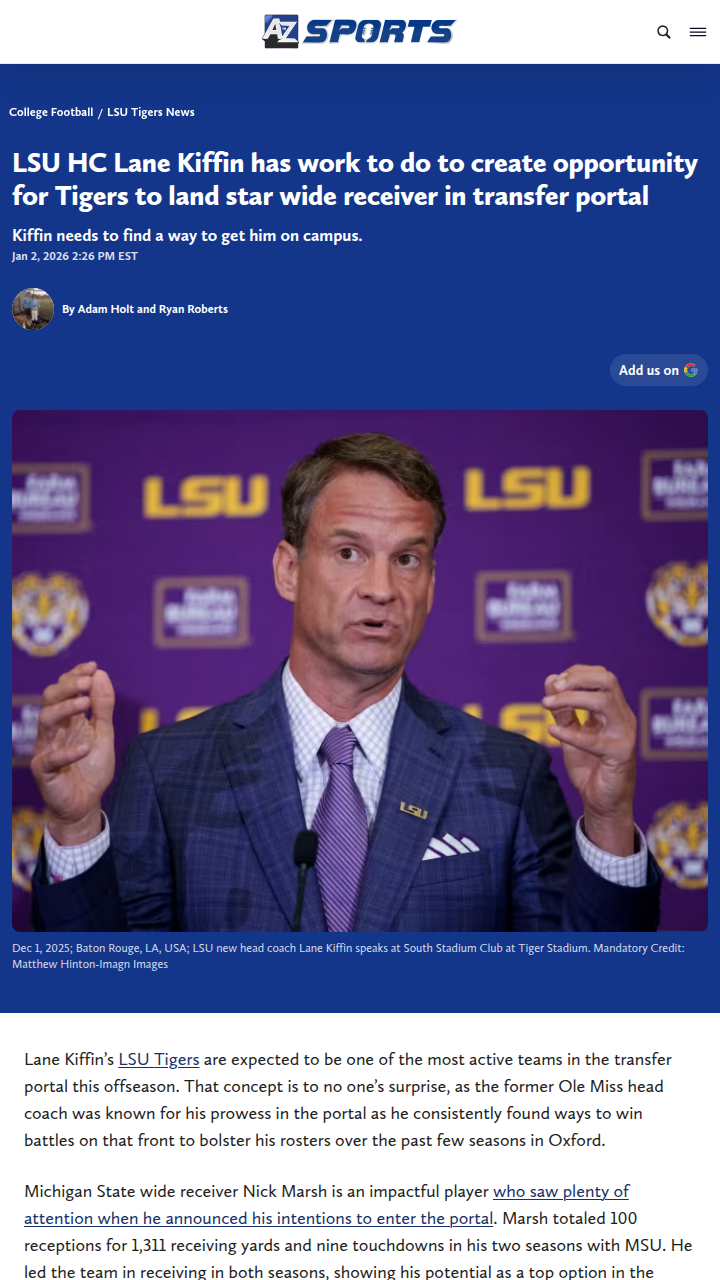Click the article headline about Lane Kiffin

[x=355, y=179]
